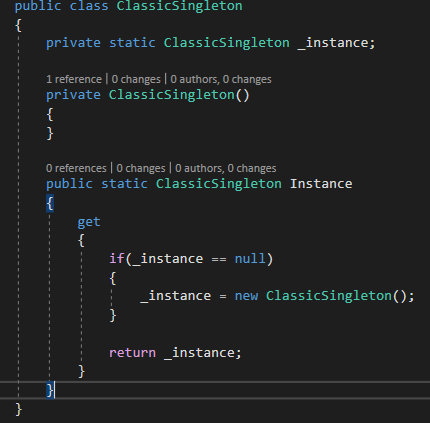Click the 'public' keyword on the class line
Viewport: 430px width, 423px height.
tap(38, 6)
